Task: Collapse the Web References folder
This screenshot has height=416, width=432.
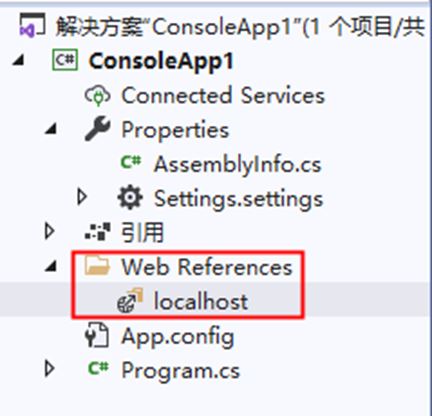Action: click(51, 266)
